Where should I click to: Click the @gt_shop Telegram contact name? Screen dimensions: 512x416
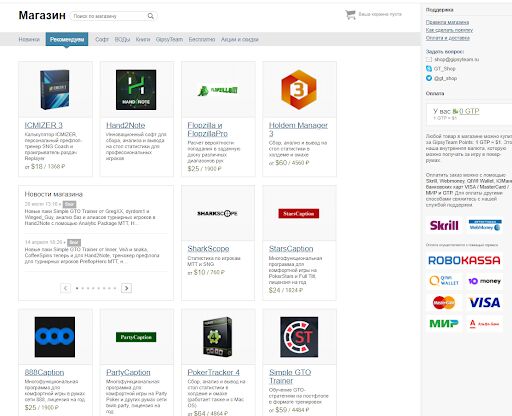click(445, 78)
